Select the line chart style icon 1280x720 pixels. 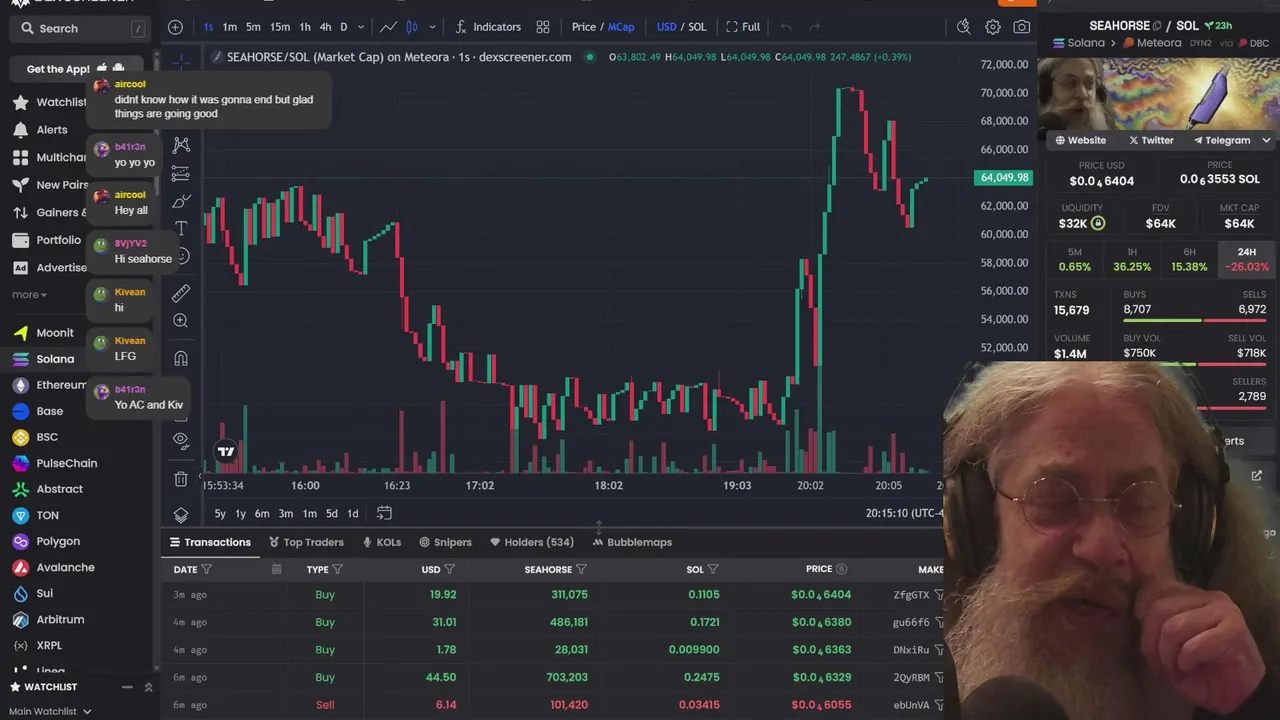(388, 27)
